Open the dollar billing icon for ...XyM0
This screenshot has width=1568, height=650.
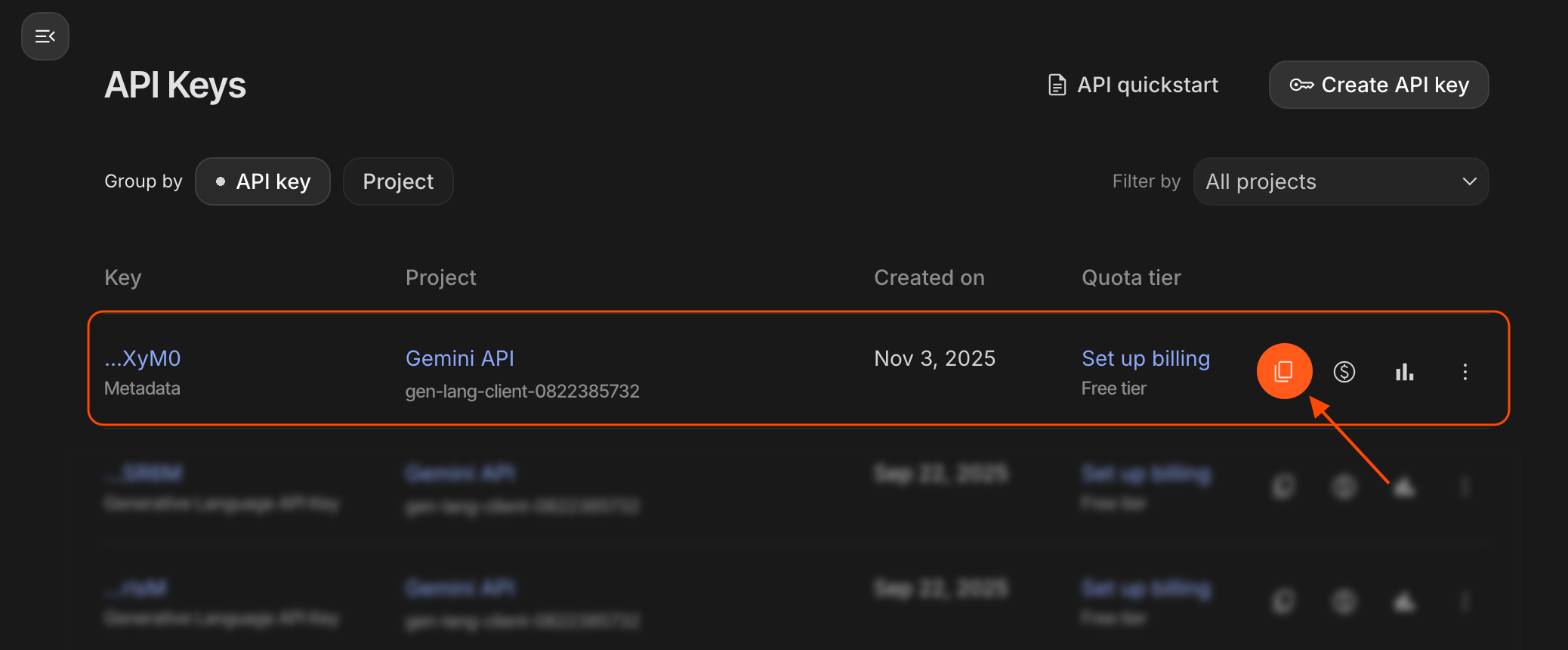tap(1344, 372)
